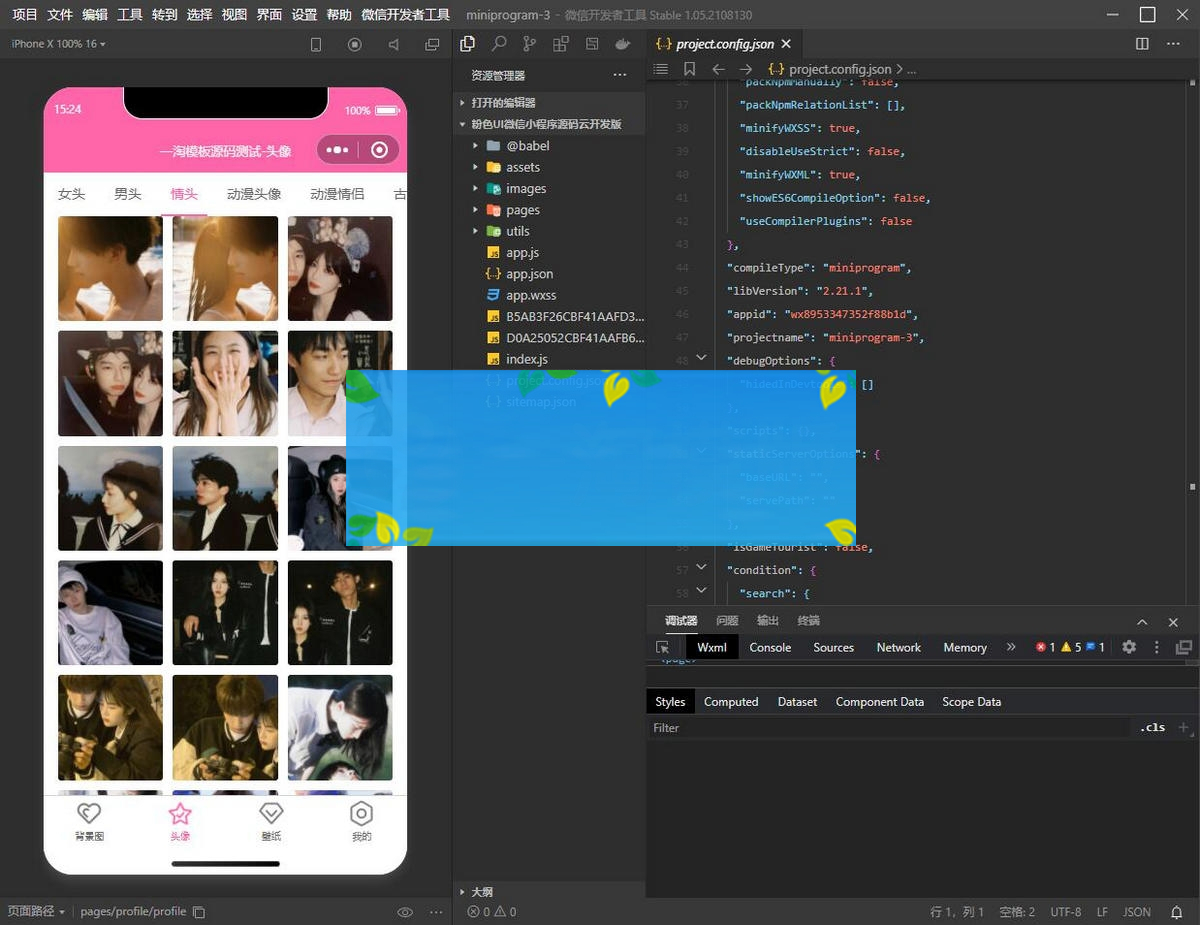
Task: Switch to the Console tab
Action: [x=770, y=647]
